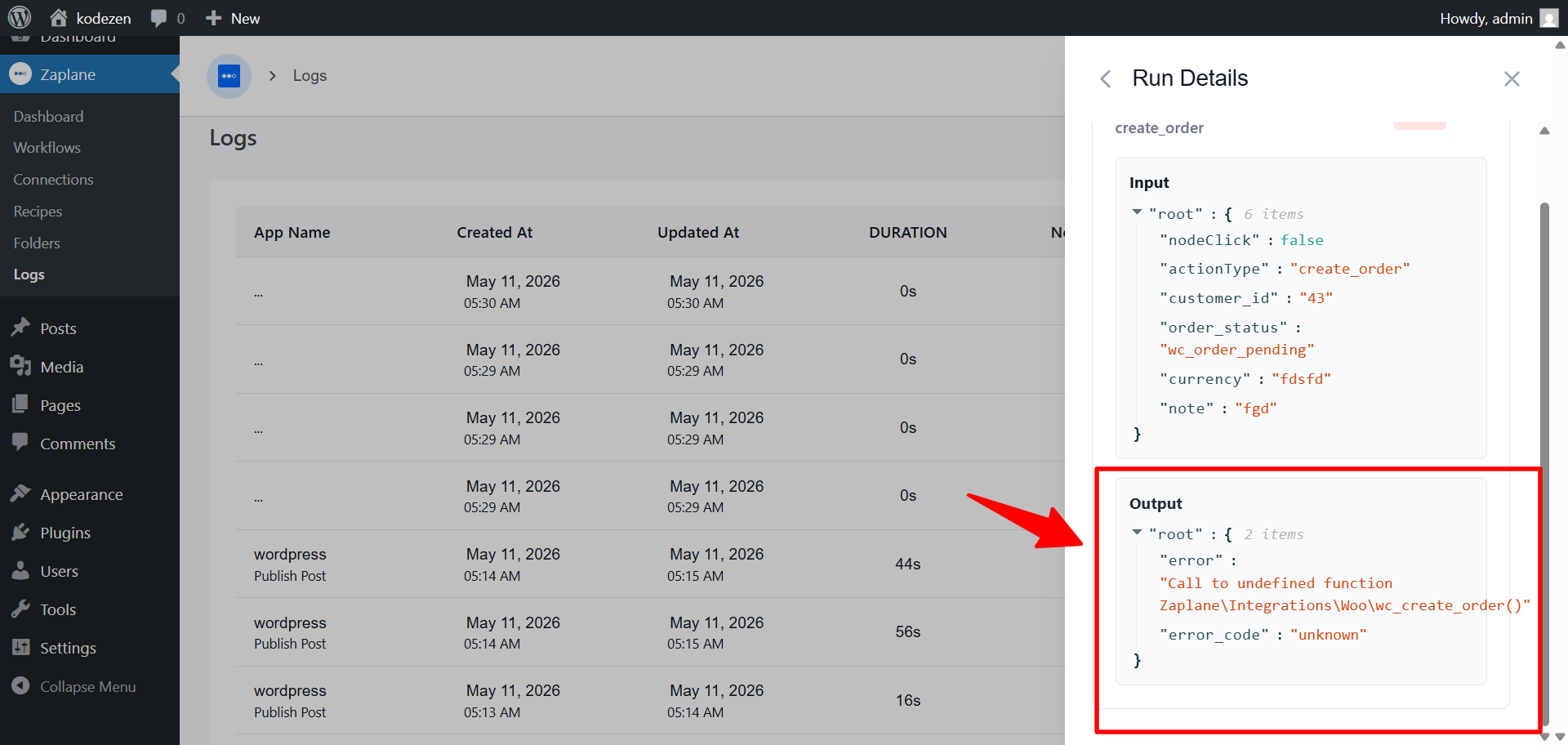Screen dimensions: 1568x745
Task: Click the Howdy, admin account link
Action: click(1486, 18)
